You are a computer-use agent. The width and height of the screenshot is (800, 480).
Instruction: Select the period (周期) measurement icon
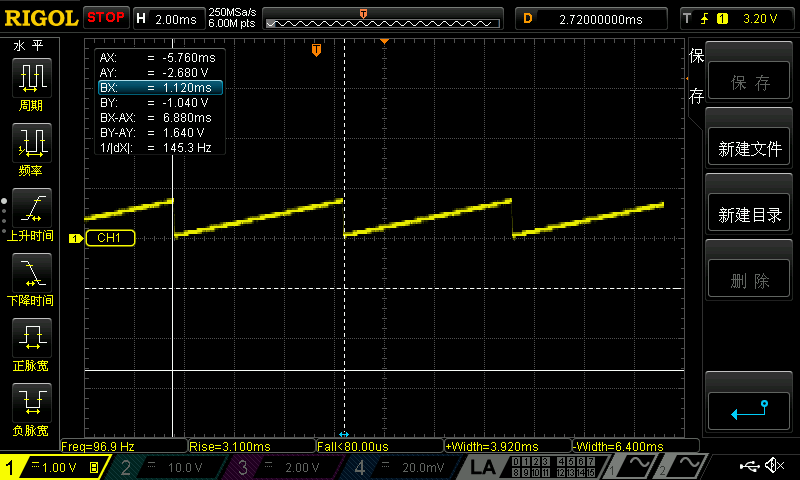(32, 78)
